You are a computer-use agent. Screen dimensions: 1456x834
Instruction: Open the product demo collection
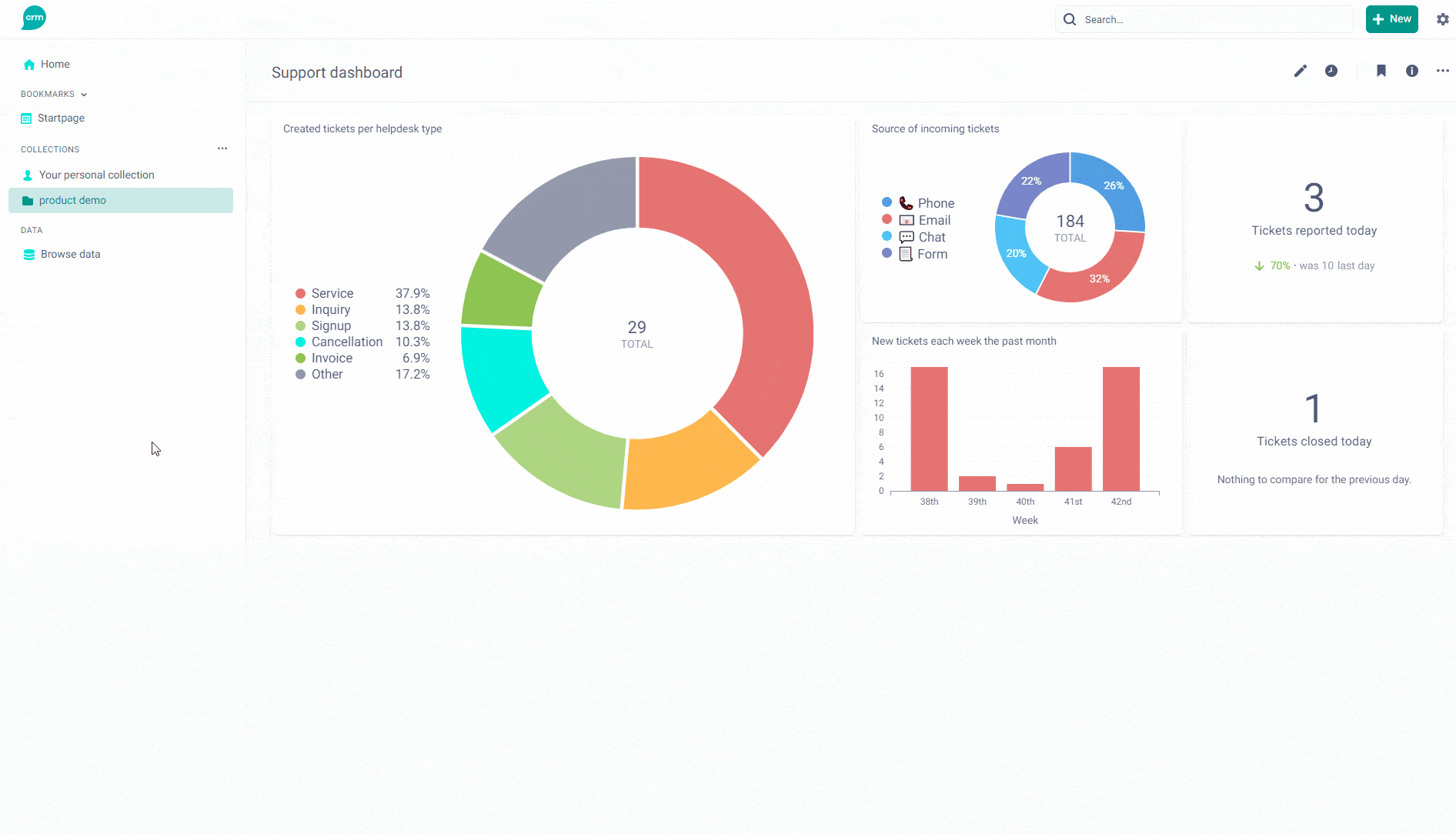(x=72, y=200)
